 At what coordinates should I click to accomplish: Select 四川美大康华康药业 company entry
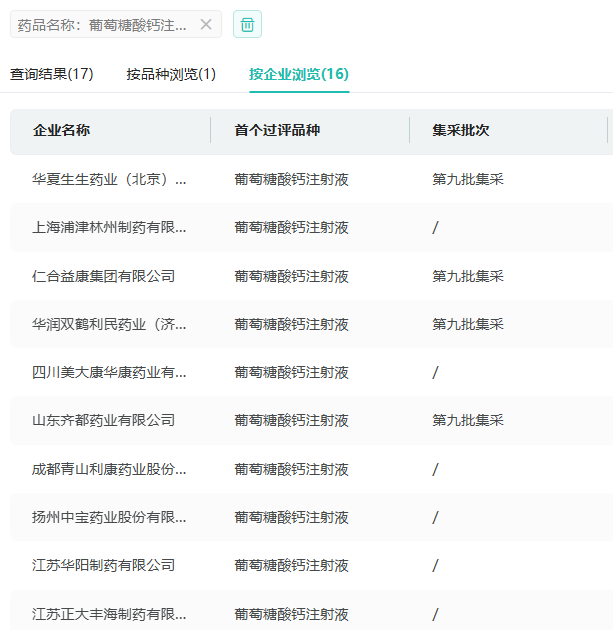click(x=109, y=372)
